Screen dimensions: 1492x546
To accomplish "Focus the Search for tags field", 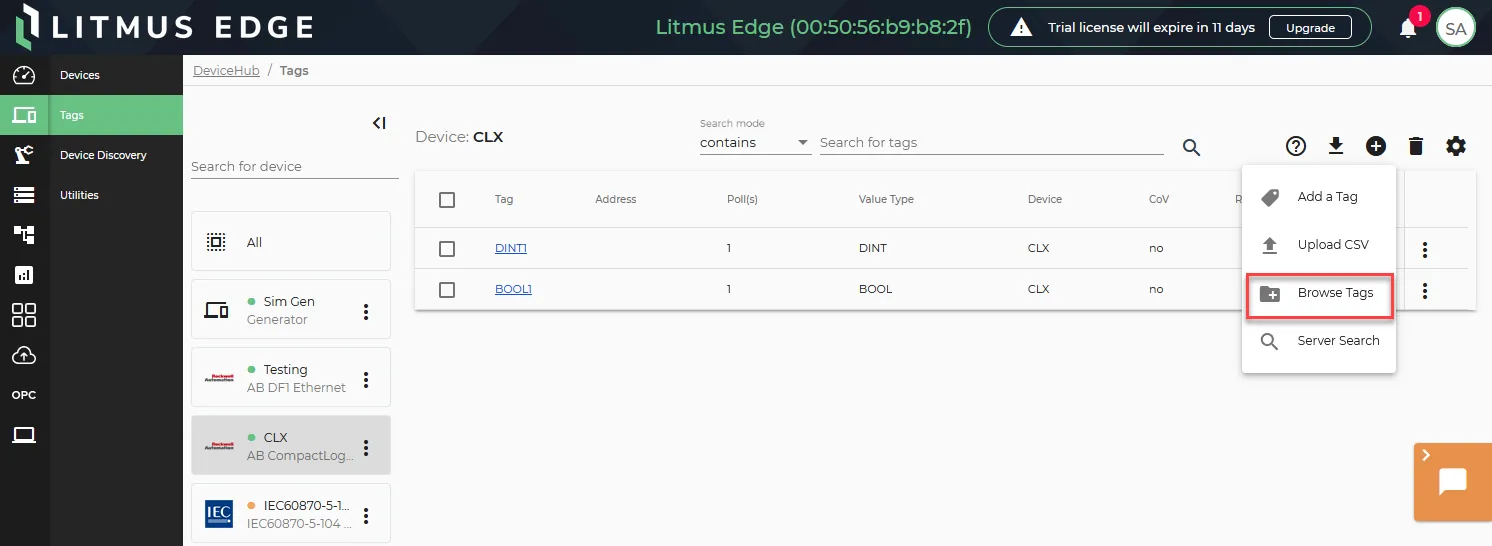I will click(x=992, y=143).
